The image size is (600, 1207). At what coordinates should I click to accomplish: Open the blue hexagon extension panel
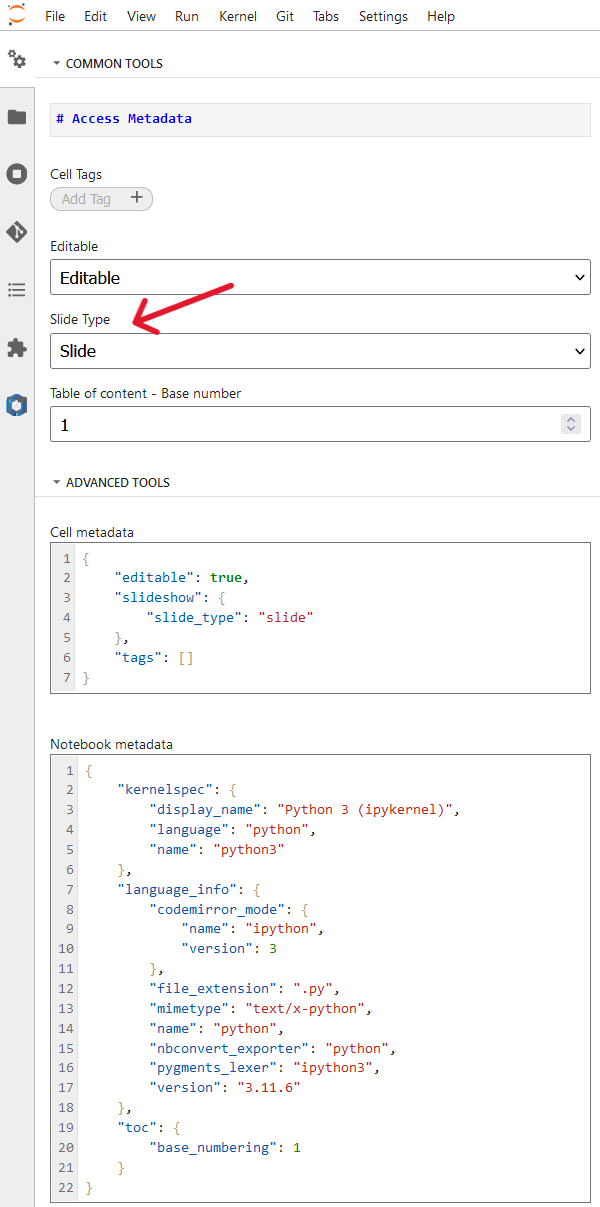tap(16, 405)
